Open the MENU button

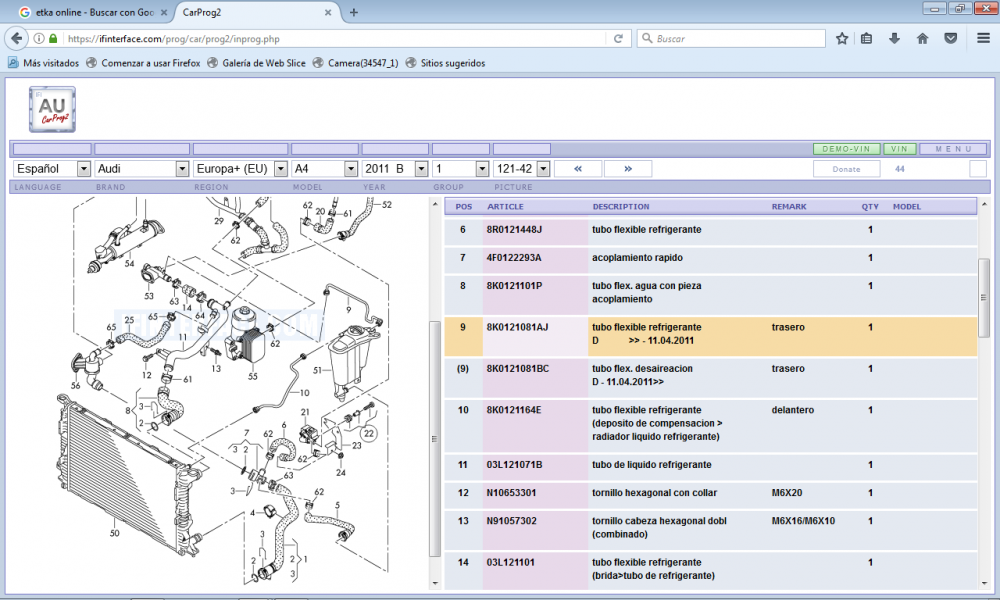coord(953,149)
